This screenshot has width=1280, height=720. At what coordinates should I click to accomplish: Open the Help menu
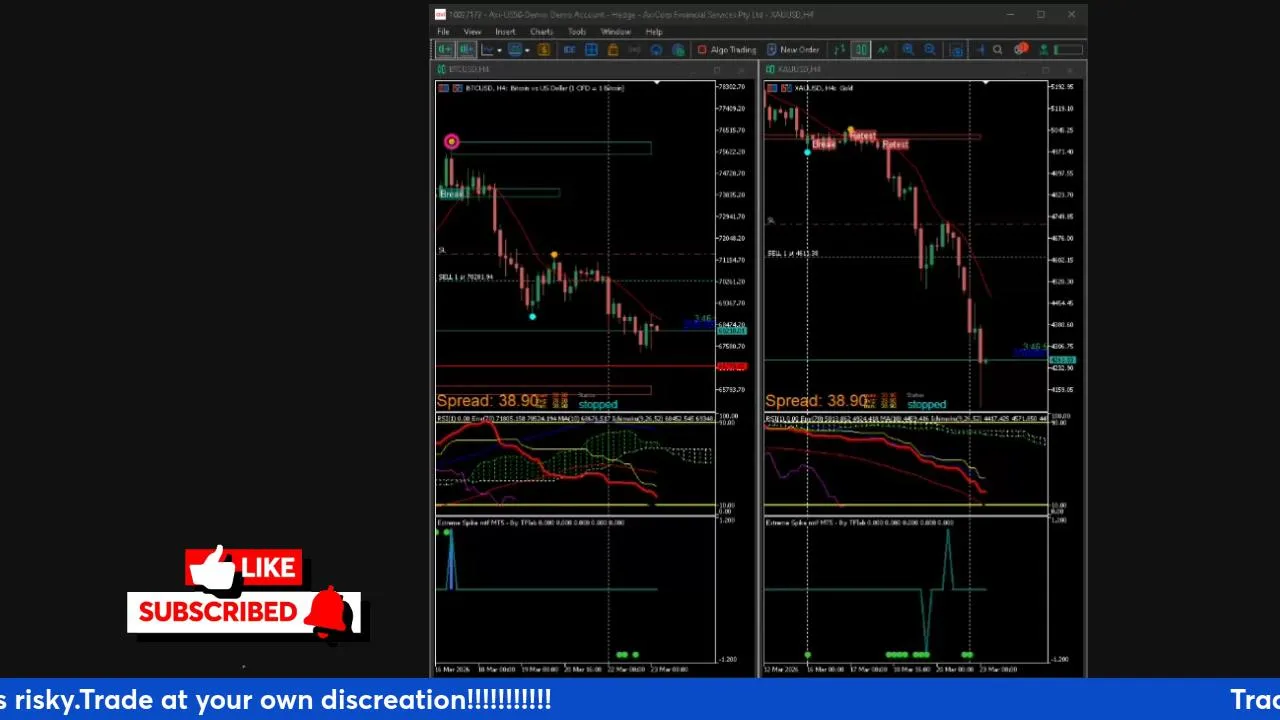pos(653,32)
